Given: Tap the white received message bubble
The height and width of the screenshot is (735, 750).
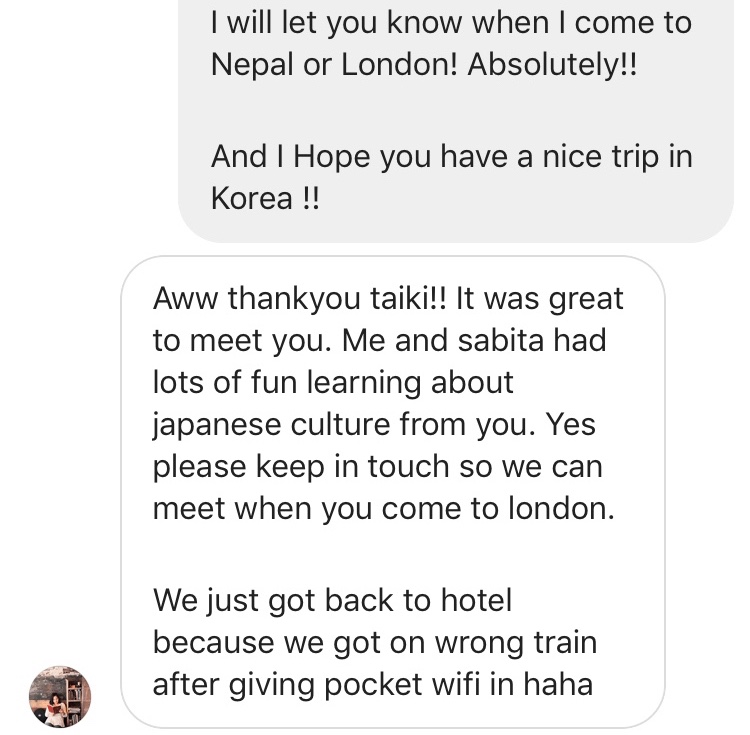Looking at the screenshot, I should pyautogui.click(x=393, y=492).
